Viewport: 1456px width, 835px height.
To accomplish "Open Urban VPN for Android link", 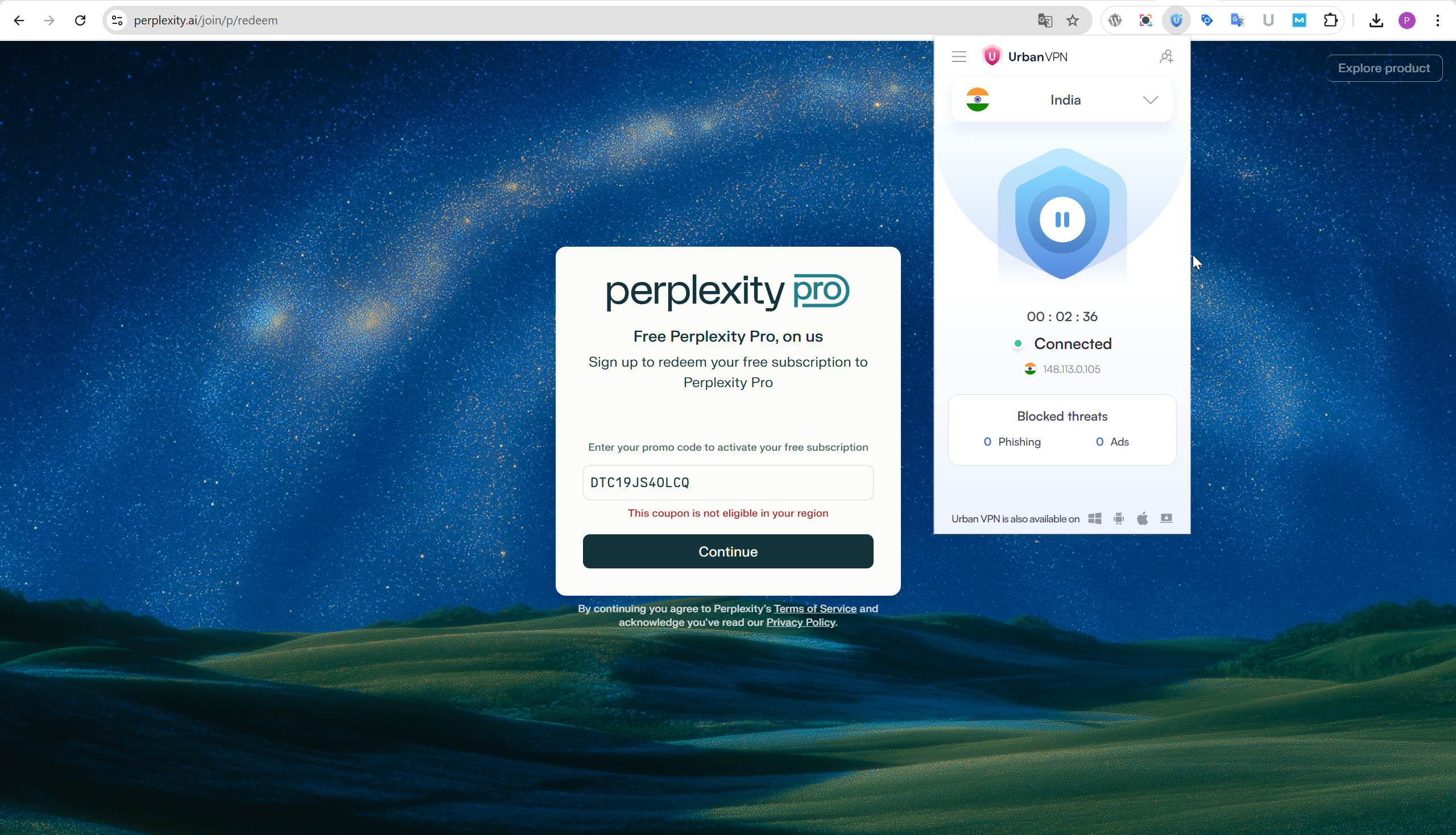I will [1118, 518].
